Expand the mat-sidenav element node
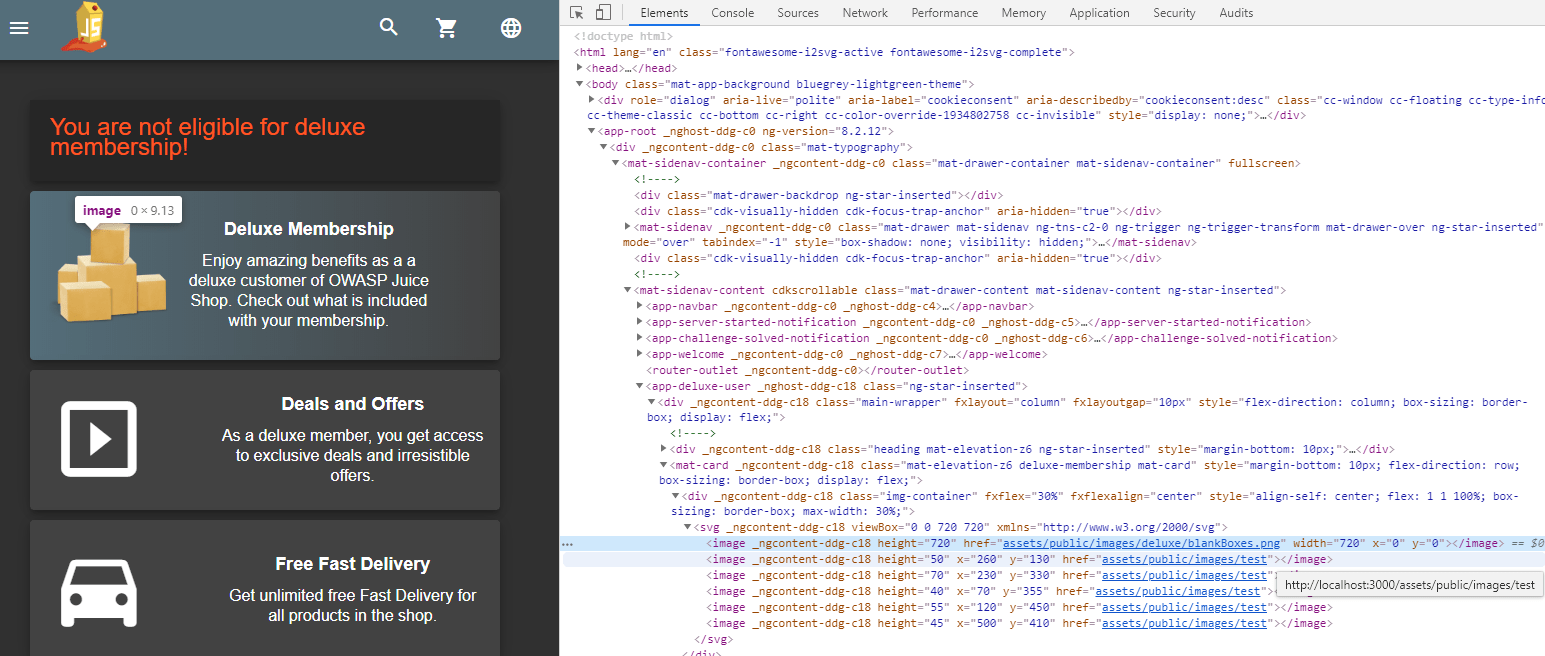Image resolution: width=1545 pixels, height=656 pixels. 628,227
